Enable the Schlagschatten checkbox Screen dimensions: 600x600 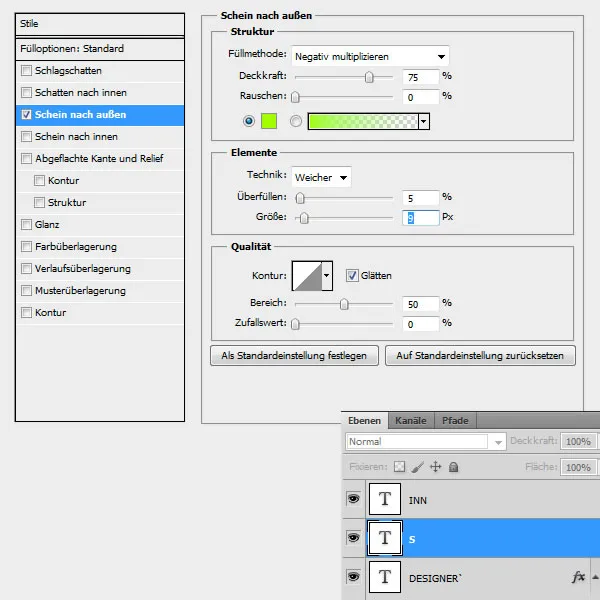coord(26,71)
